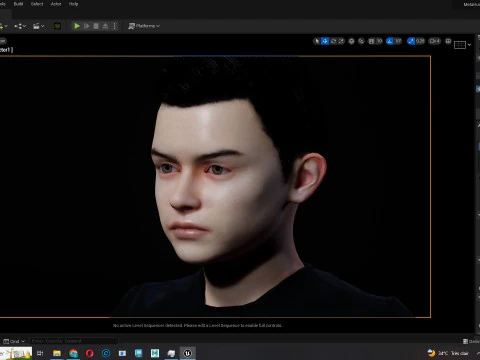The height and width of the screenshot is (360, 480).
Task: Open the Blueprints dropdown in toolbar
Action: tap(20, 26)
